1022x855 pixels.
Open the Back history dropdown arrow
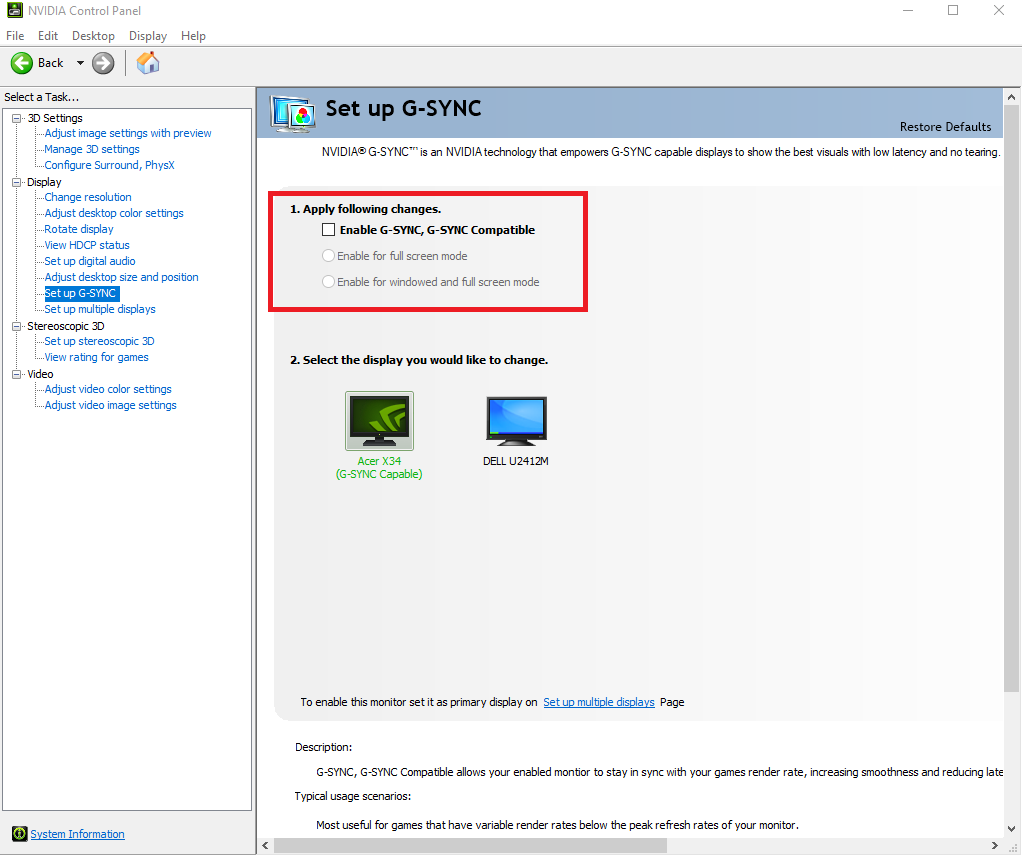pyautogui.click(x=80, y=63)
